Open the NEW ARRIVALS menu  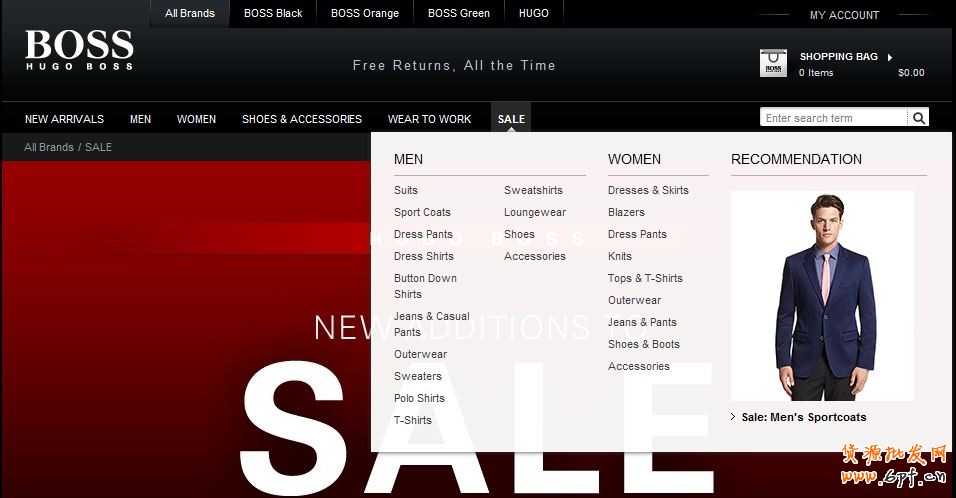pos(64,119)
